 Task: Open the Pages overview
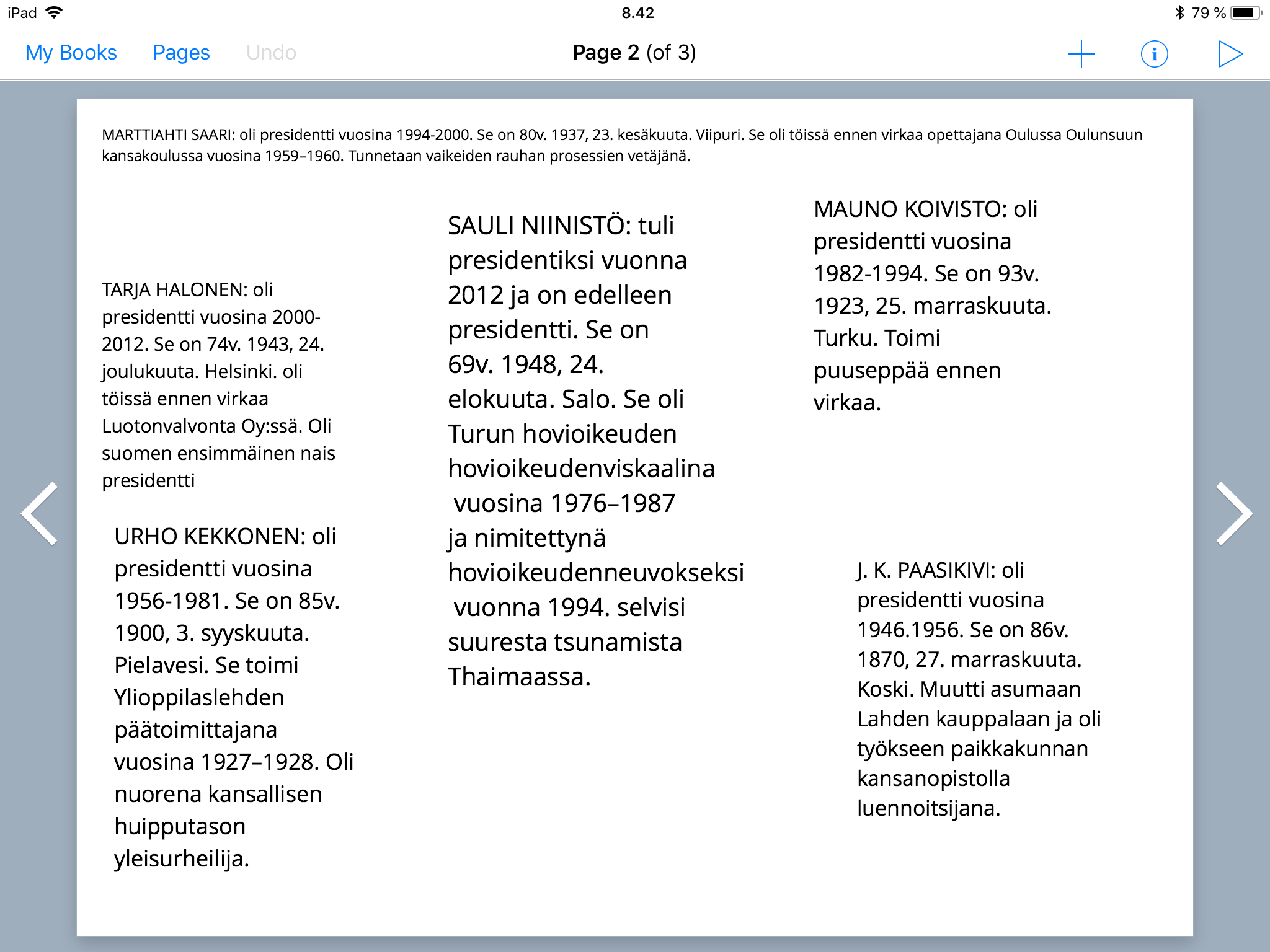(181, 53)
